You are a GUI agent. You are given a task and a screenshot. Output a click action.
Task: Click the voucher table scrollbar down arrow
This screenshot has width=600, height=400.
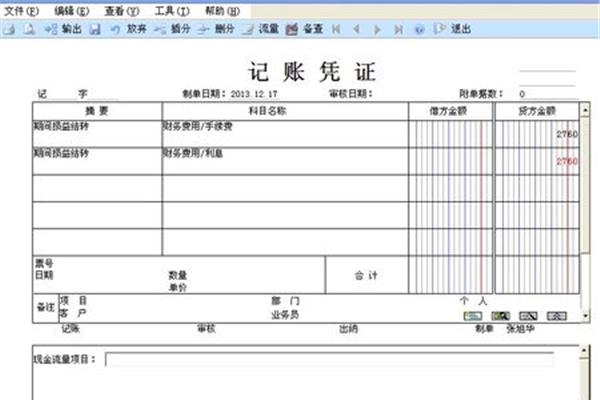click(585, 316)
